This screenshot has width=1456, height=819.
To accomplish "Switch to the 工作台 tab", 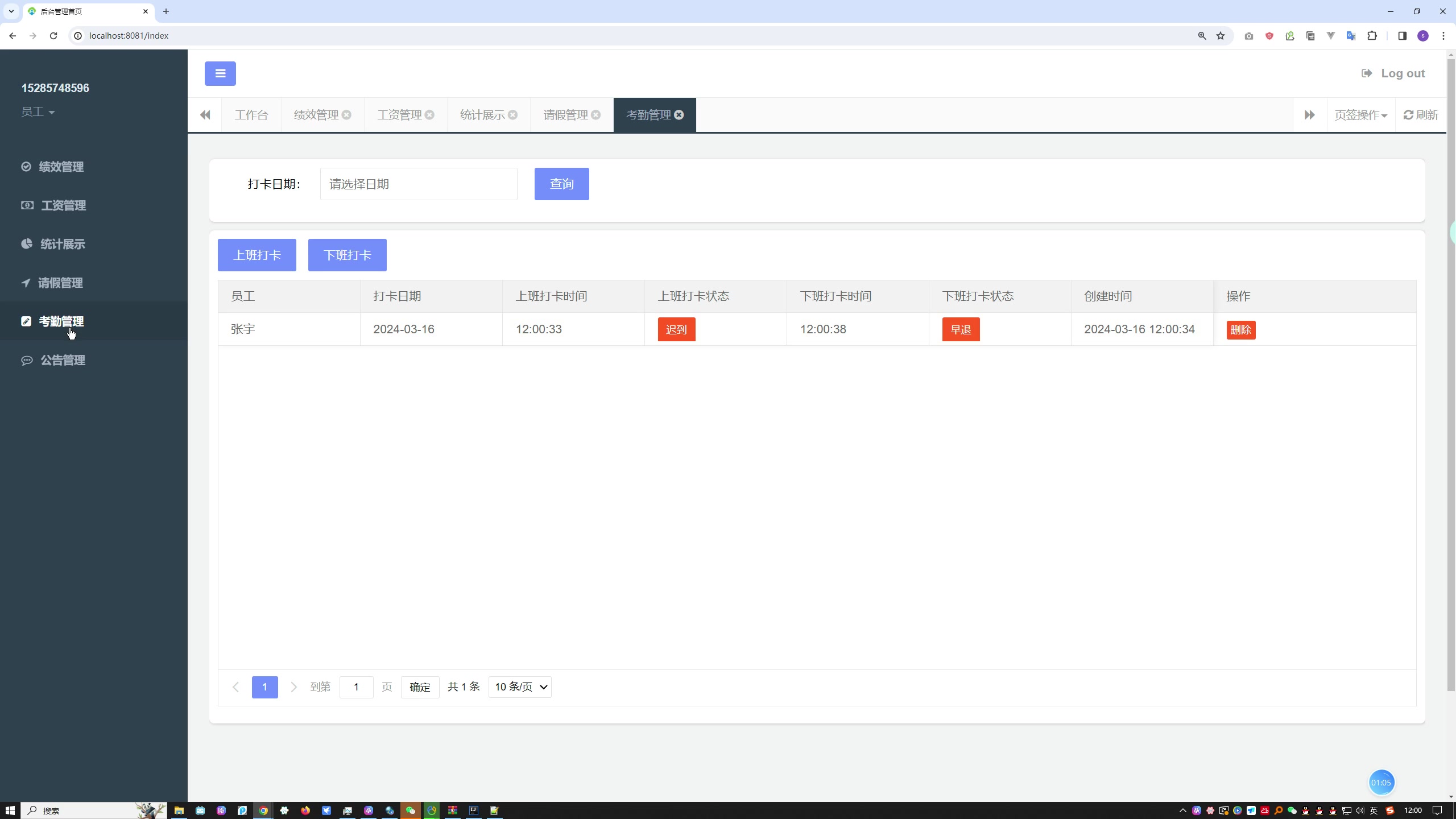I will click(x=251, y=114).
